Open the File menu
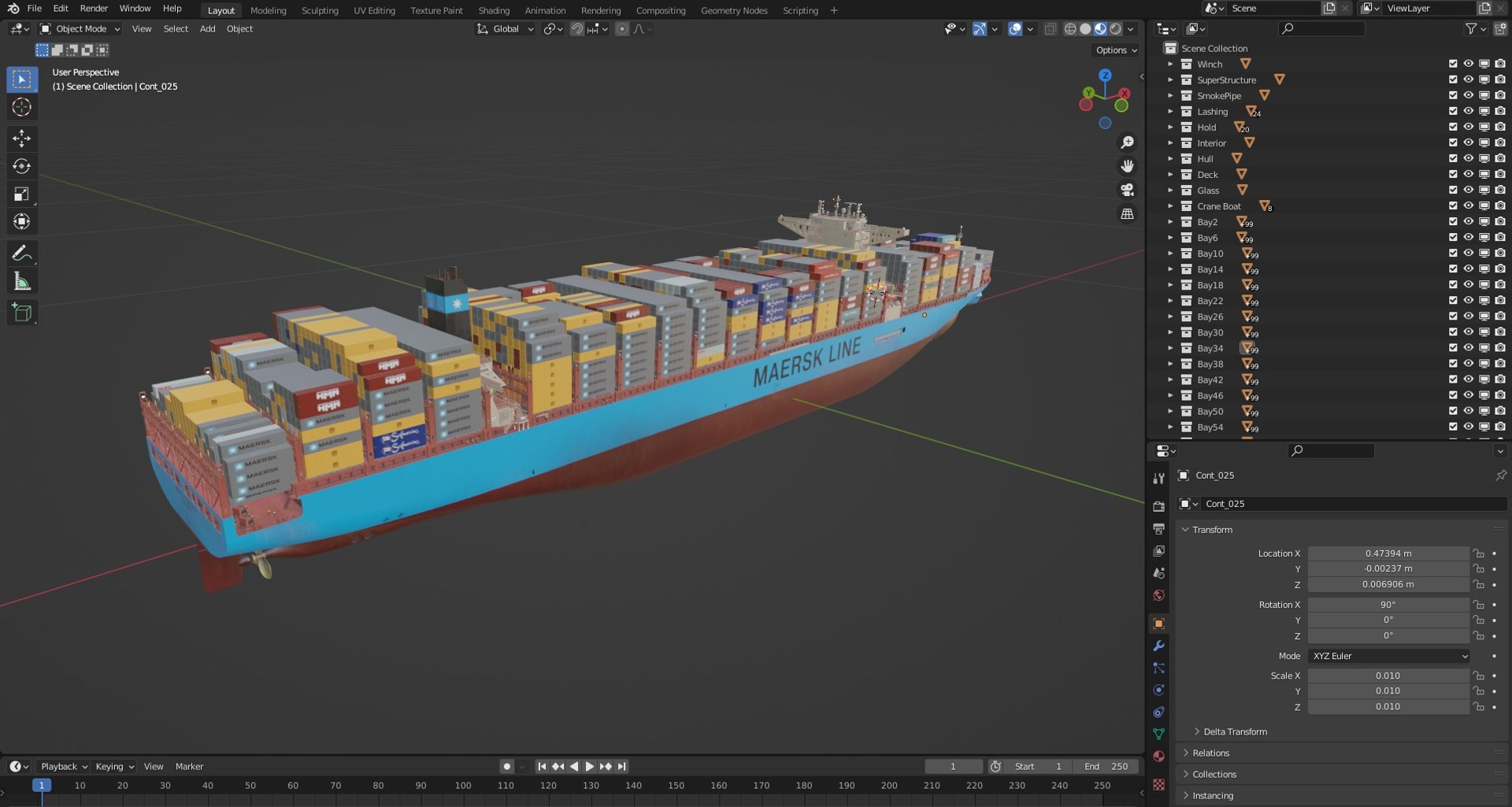The image size is (1512, 807). [34, 9]
